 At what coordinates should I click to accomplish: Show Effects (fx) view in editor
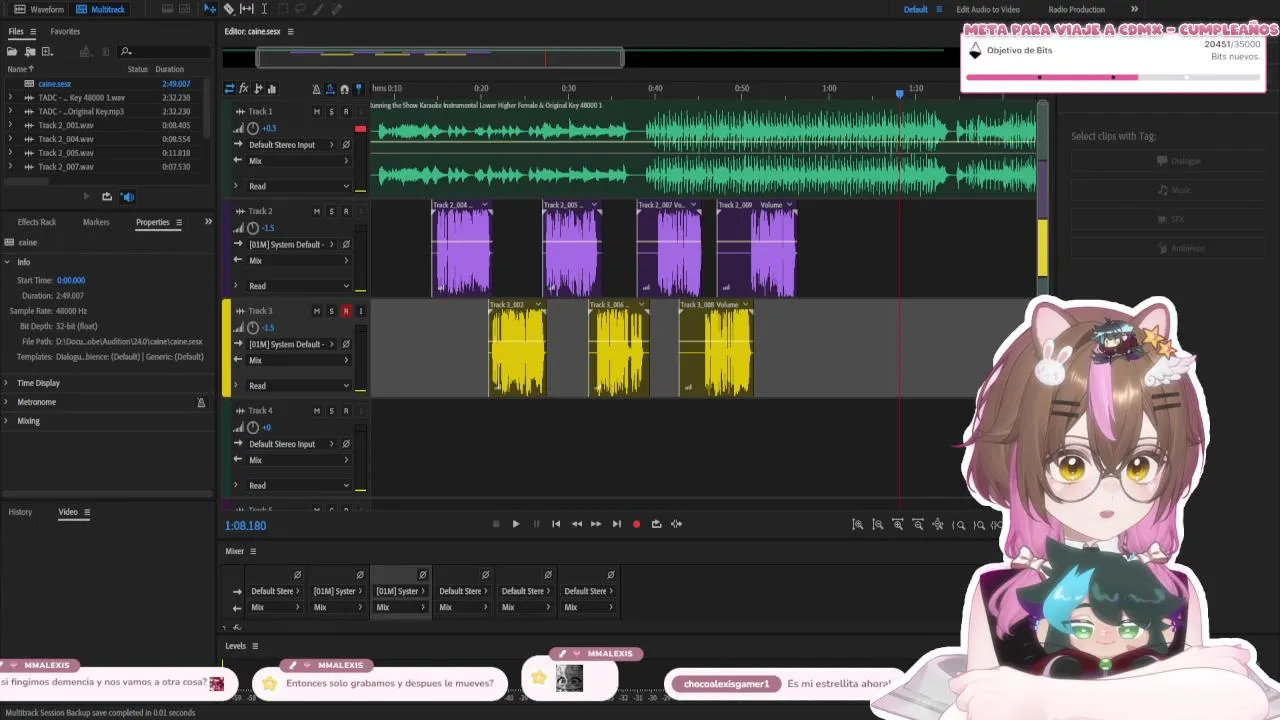[x=243, y=89]
